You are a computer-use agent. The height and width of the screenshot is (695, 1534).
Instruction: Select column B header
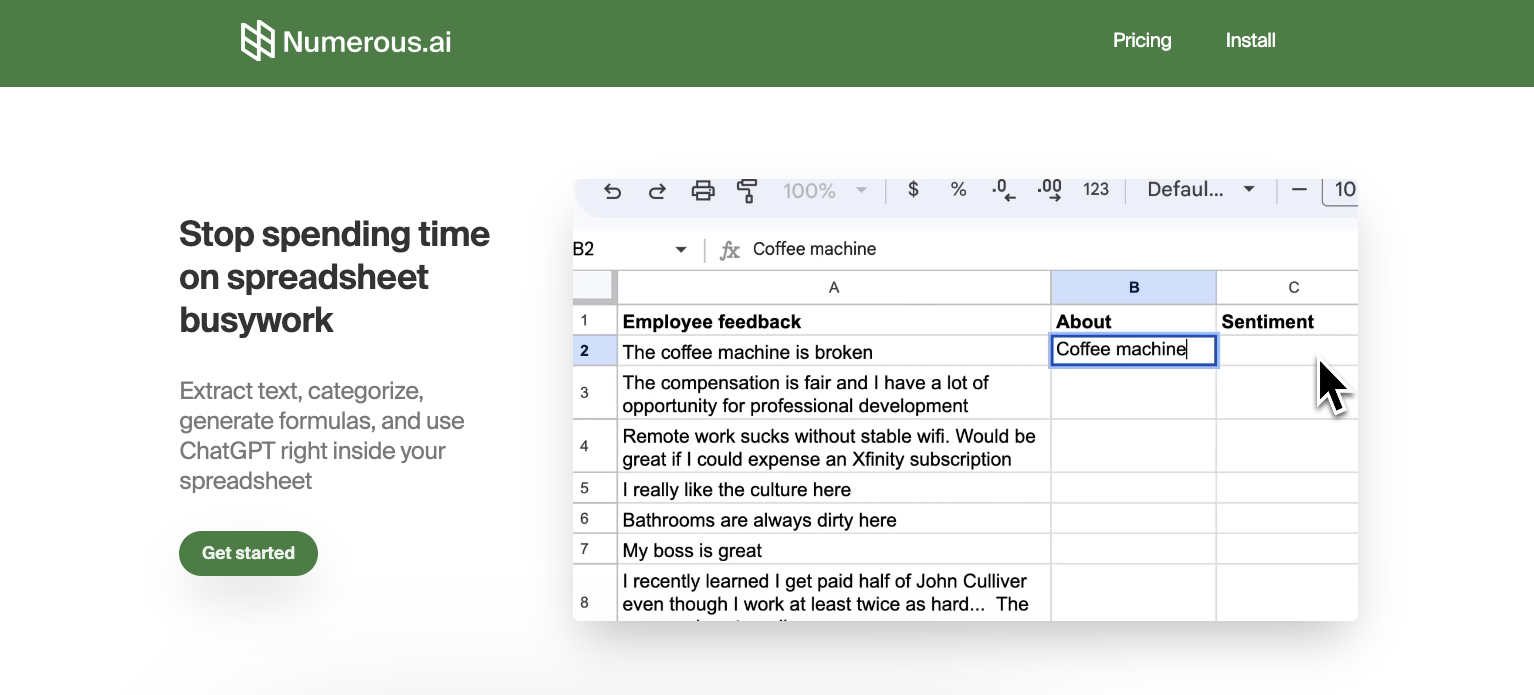1134,287
